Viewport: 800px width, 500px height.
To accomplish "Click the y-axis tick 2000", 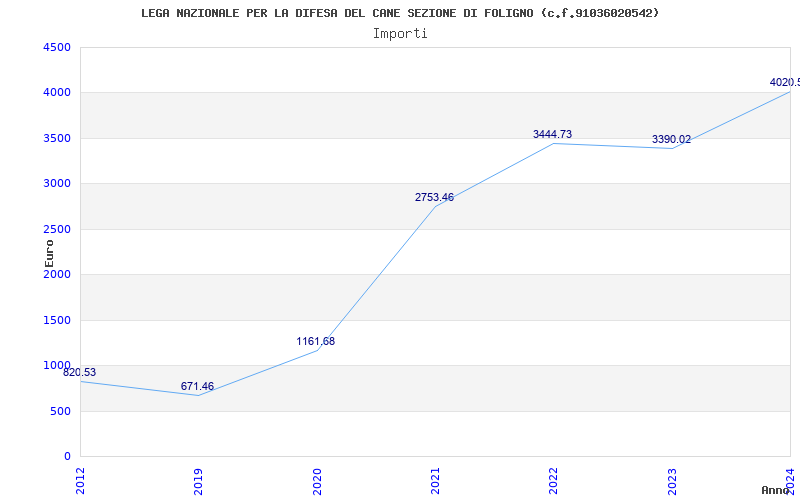I will point(57,274).
